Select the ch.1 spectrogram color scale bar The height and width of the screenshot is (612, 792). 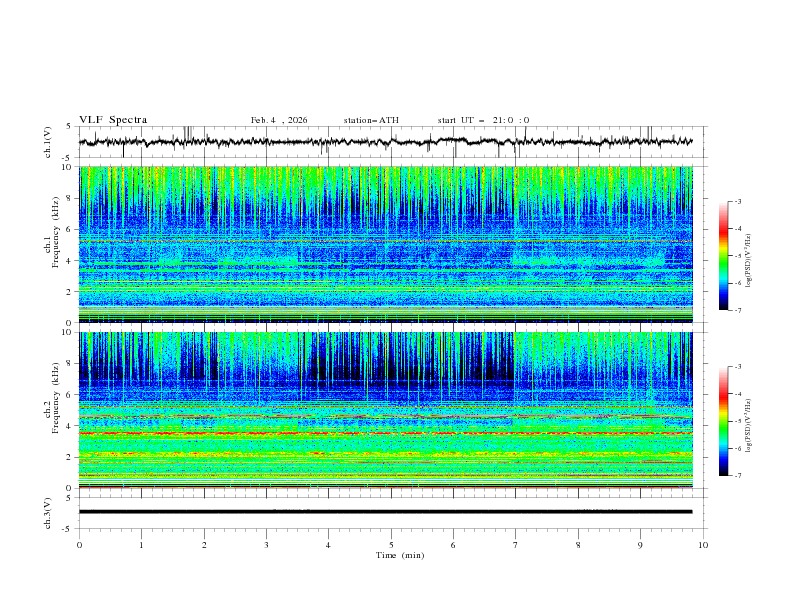tap(723, 256)
